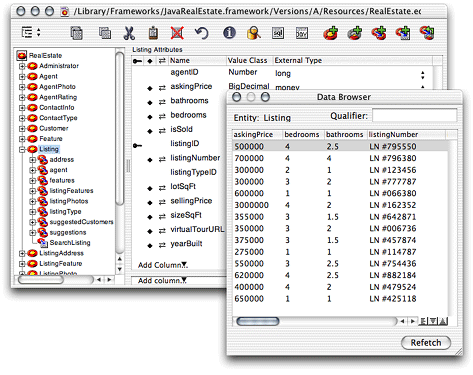Screen dimensions: 473x375
Task: Open the upper Add Column popup
Action: [x=163, y=265]
